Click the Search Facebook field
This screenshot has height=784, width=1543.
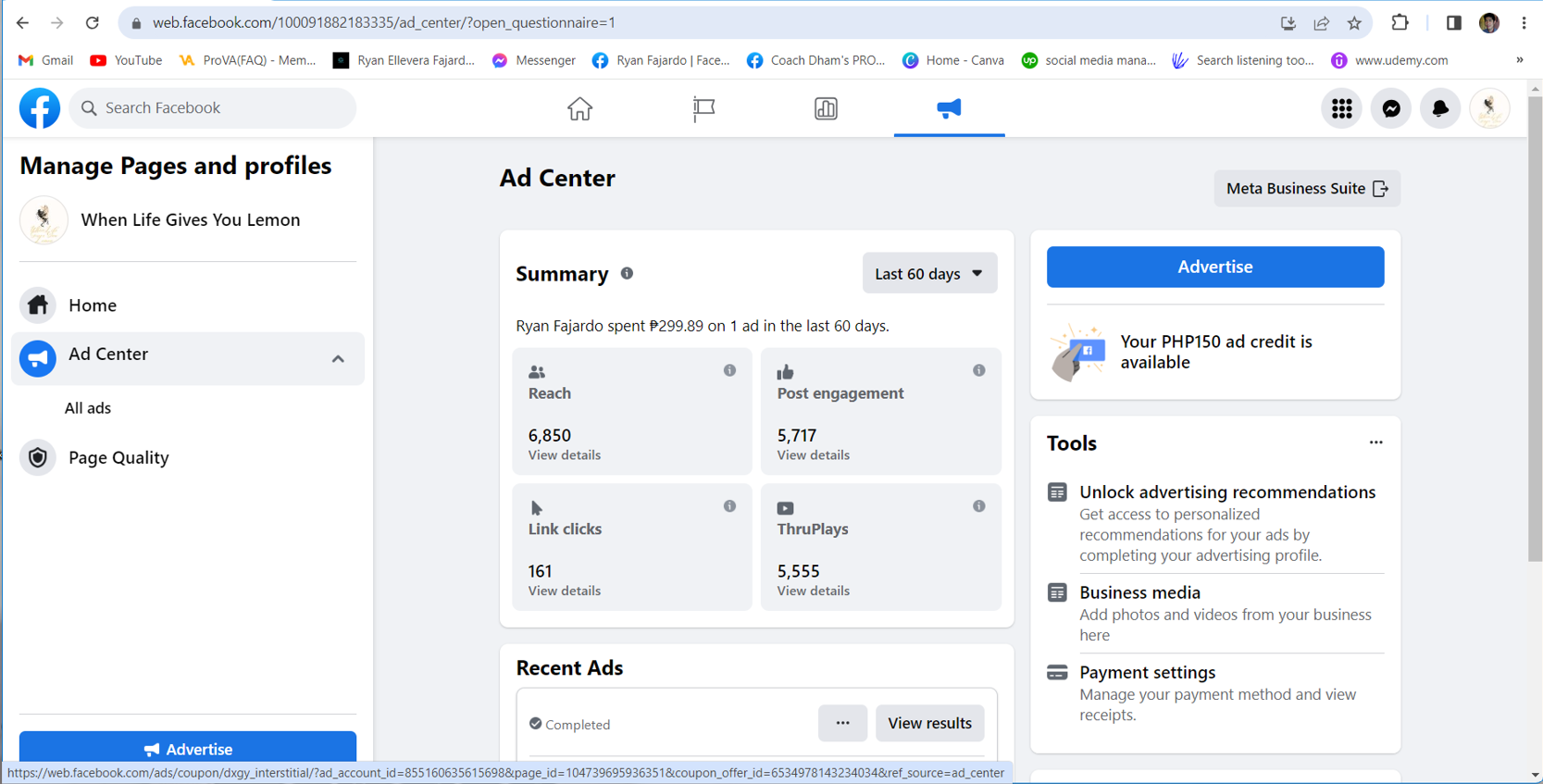213,108
